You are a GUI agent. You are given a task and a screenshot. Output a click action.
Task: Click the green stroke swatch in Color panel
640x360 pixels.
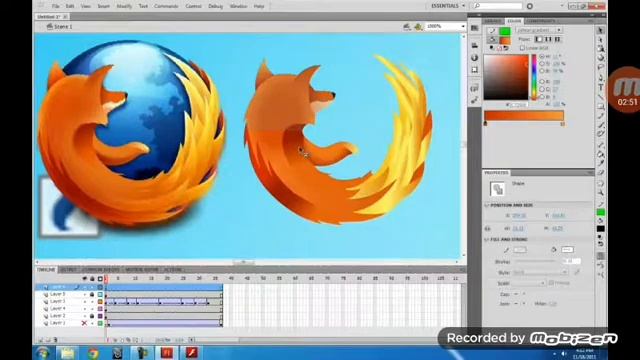pos(505,31)
